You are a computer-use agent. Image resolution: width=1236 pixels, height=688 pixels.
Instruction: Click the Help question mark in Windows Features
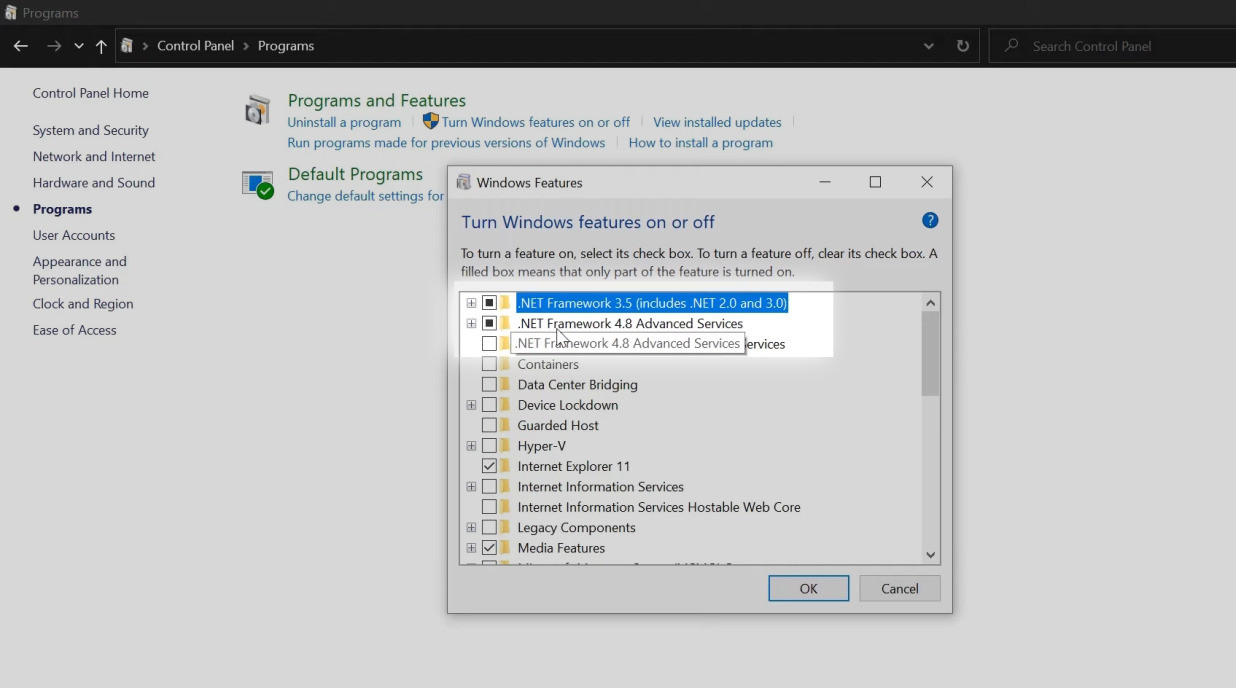pyautogui.click(x=930, y=220)
